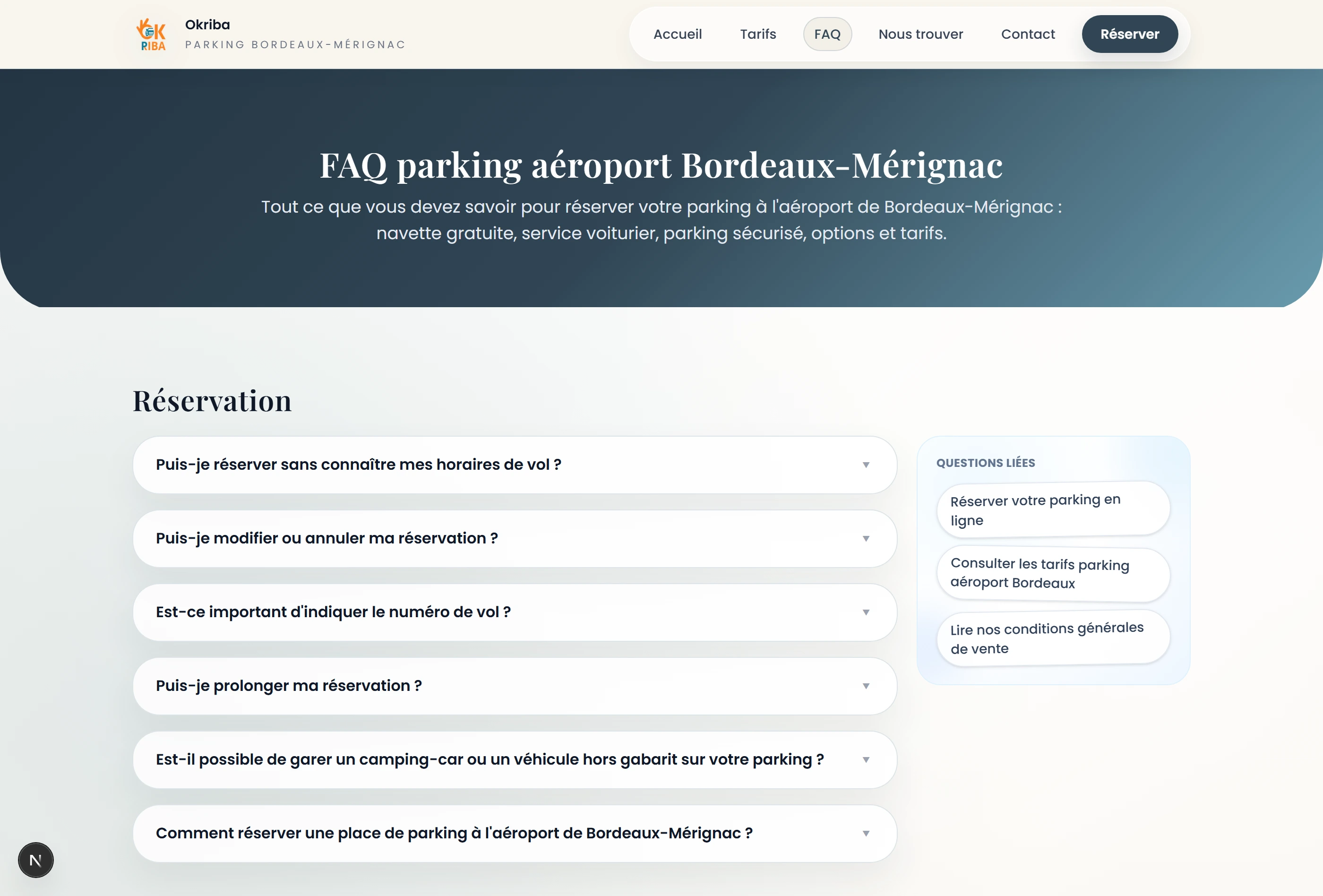Select the FAQ nav item
The height and width of the screenshot is (896, 1323).
[x=827, y=34]
